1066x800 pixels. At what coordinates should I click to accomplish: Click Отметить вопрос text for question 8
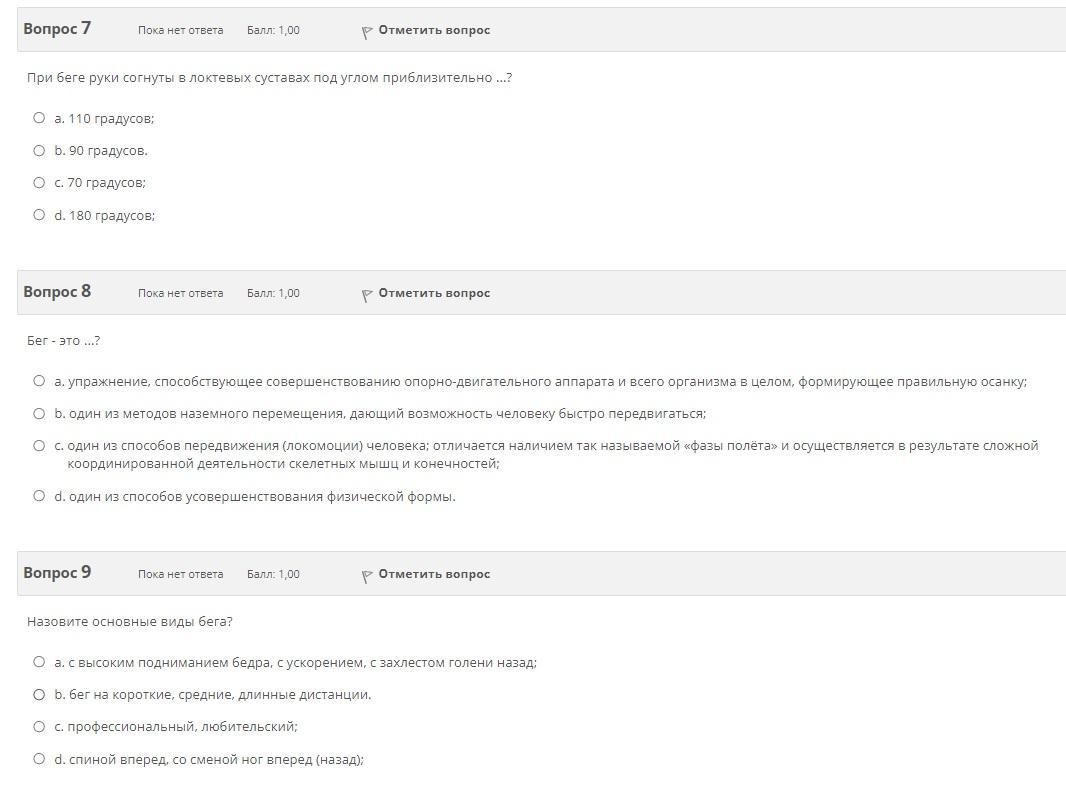point(434,293)
